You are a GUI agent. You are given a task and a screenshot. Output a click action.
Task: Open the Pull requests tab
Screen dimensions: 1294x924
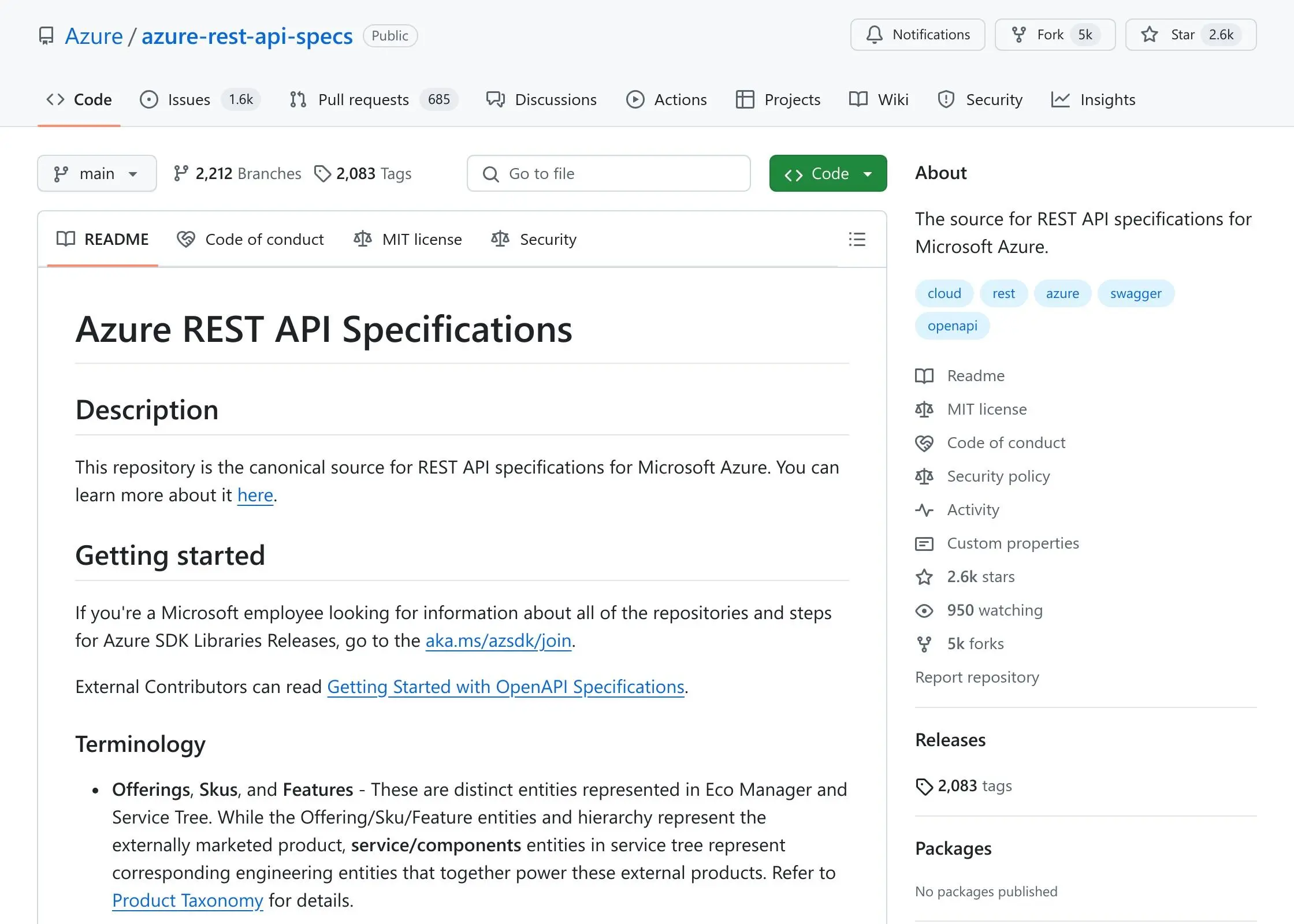click(363, 99)
